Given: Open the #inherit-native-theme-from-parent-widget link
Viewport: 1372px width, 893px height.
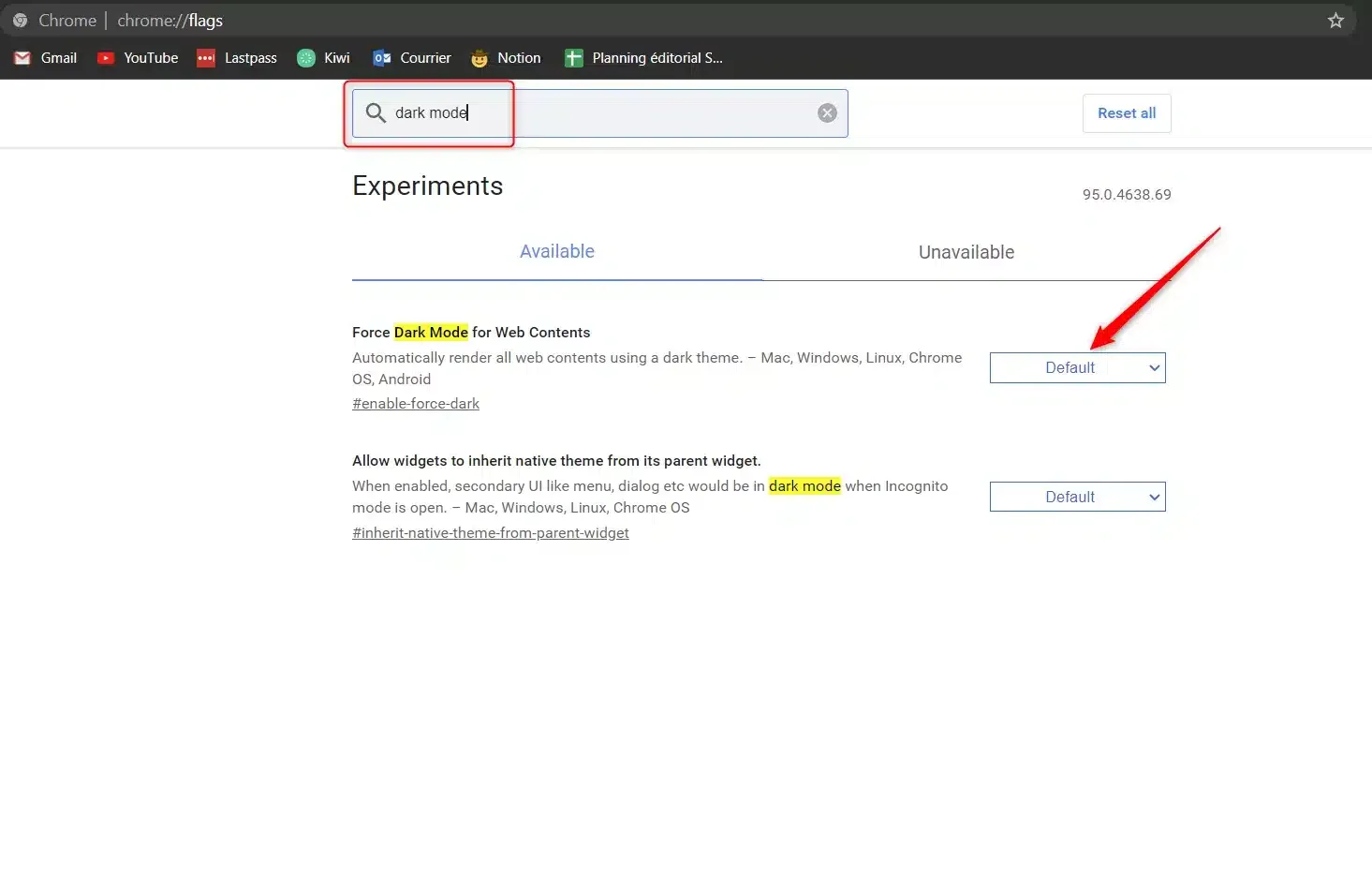Looking at the screenshot, I should click(491, 533).
